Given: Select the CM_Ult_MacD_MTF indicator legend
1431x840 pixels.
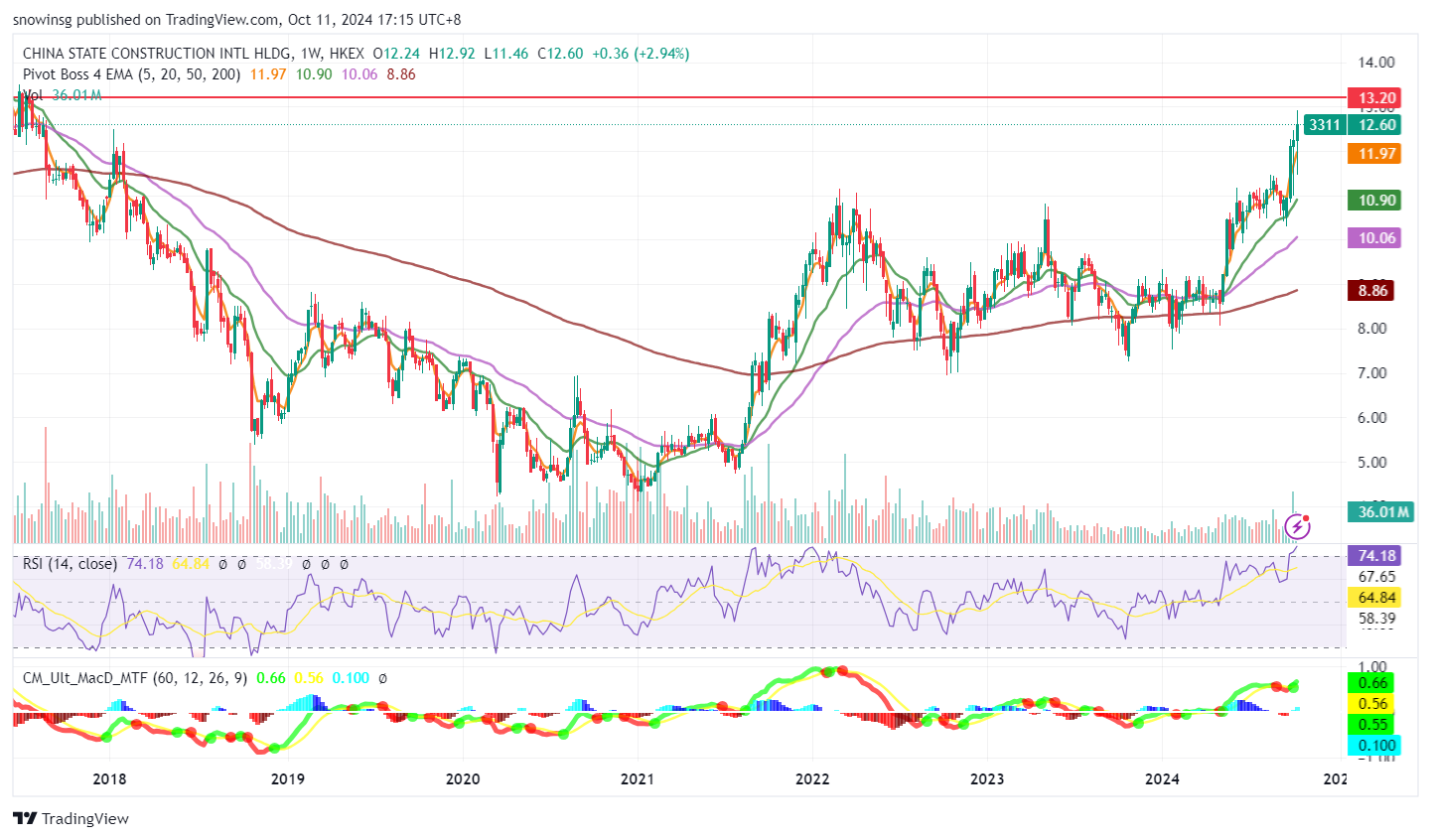Looking at the screenshot, I should pyautogui.click(x=135, y=678).
